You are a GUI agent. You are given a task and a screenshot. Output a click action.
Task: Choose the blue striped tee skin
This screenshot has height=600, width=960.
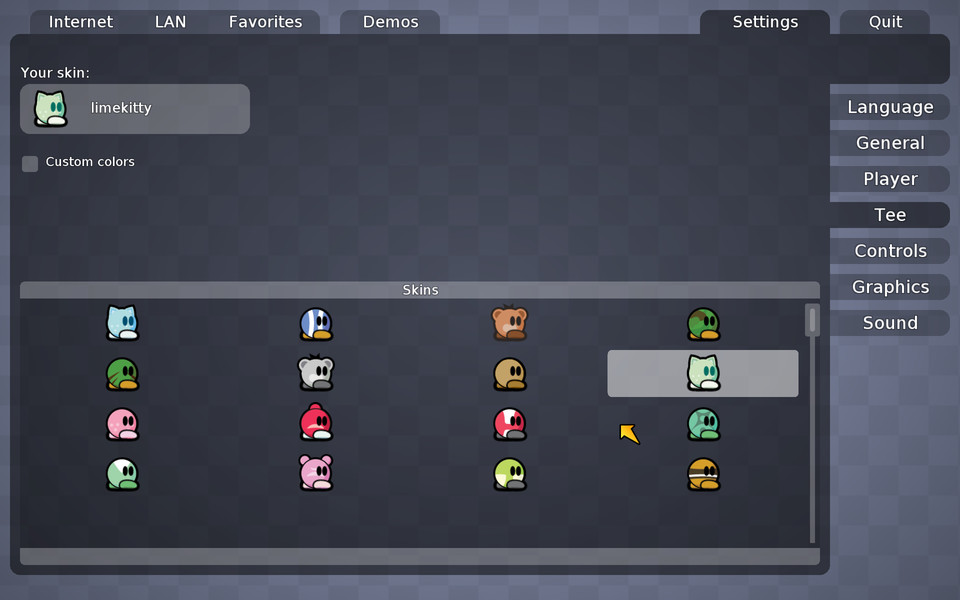click(x=316, y=323)
